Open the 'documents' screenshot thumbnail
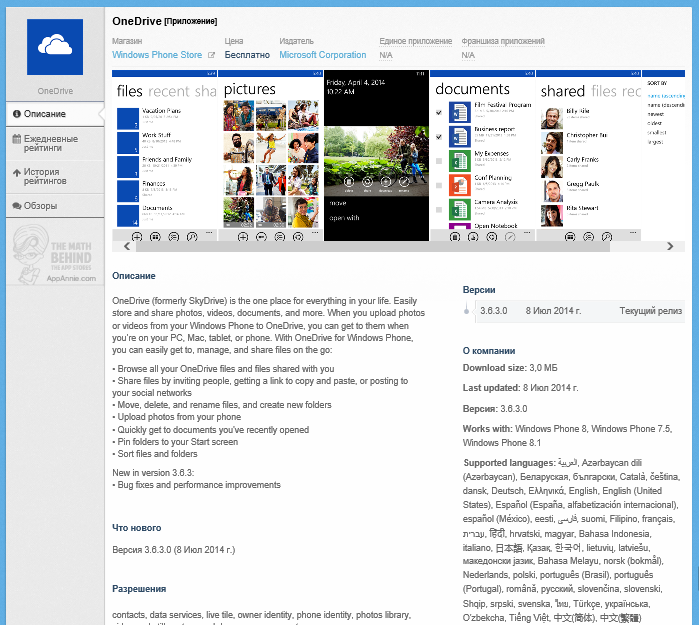The image size is (699, 625). coord(482,156)
